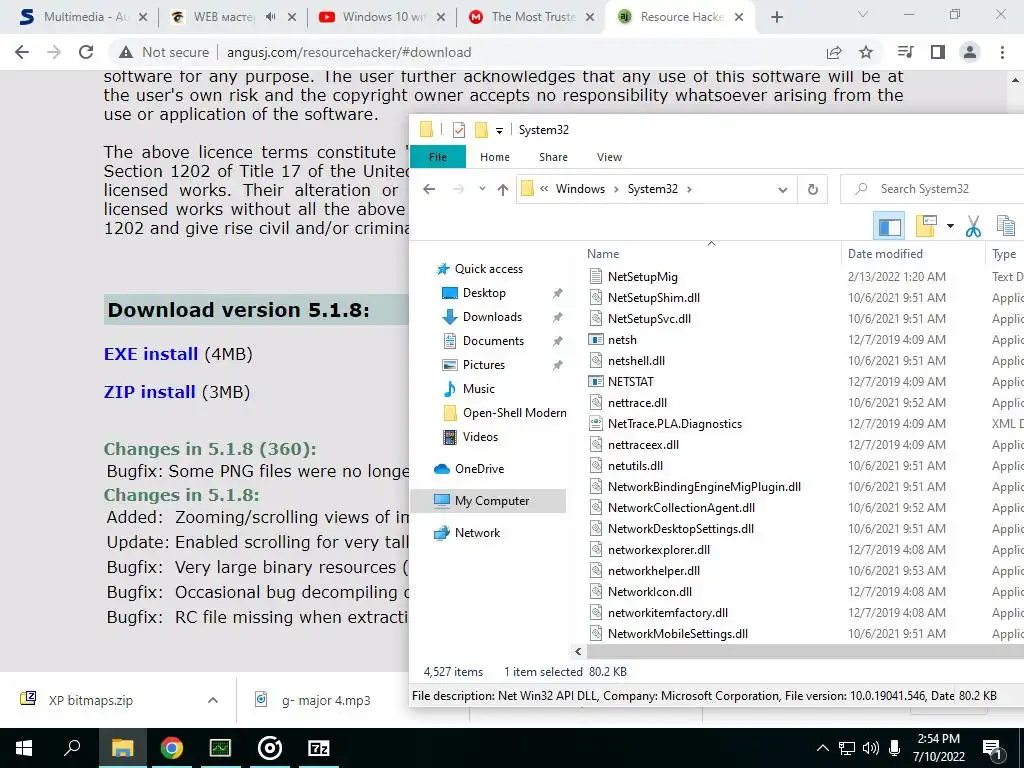The height and width of the screenshot is (768, 1024).
Task: Open Documents in navigation pane
Action: click(493, 340)
